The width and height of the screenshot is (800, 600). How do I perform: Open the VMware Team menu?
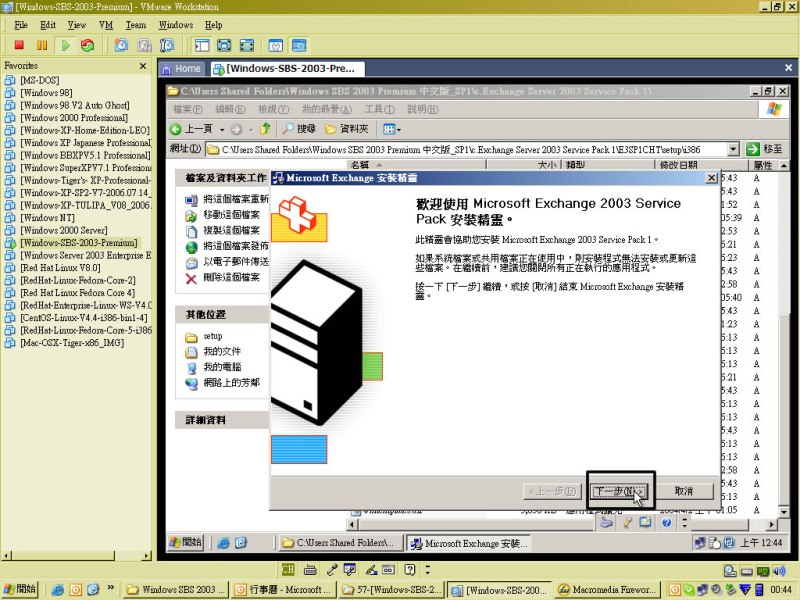136,25
